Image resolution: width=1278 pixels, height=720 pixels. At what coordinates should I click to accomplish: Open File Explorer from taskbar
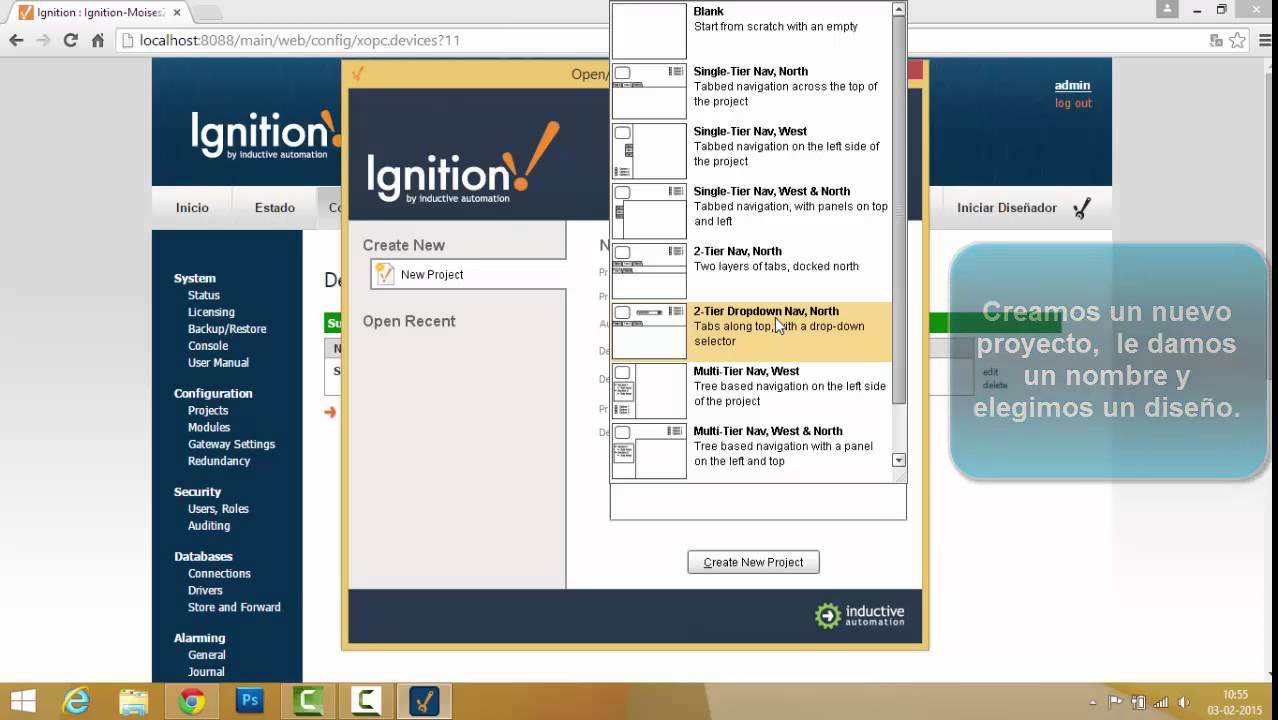point(133,701)
